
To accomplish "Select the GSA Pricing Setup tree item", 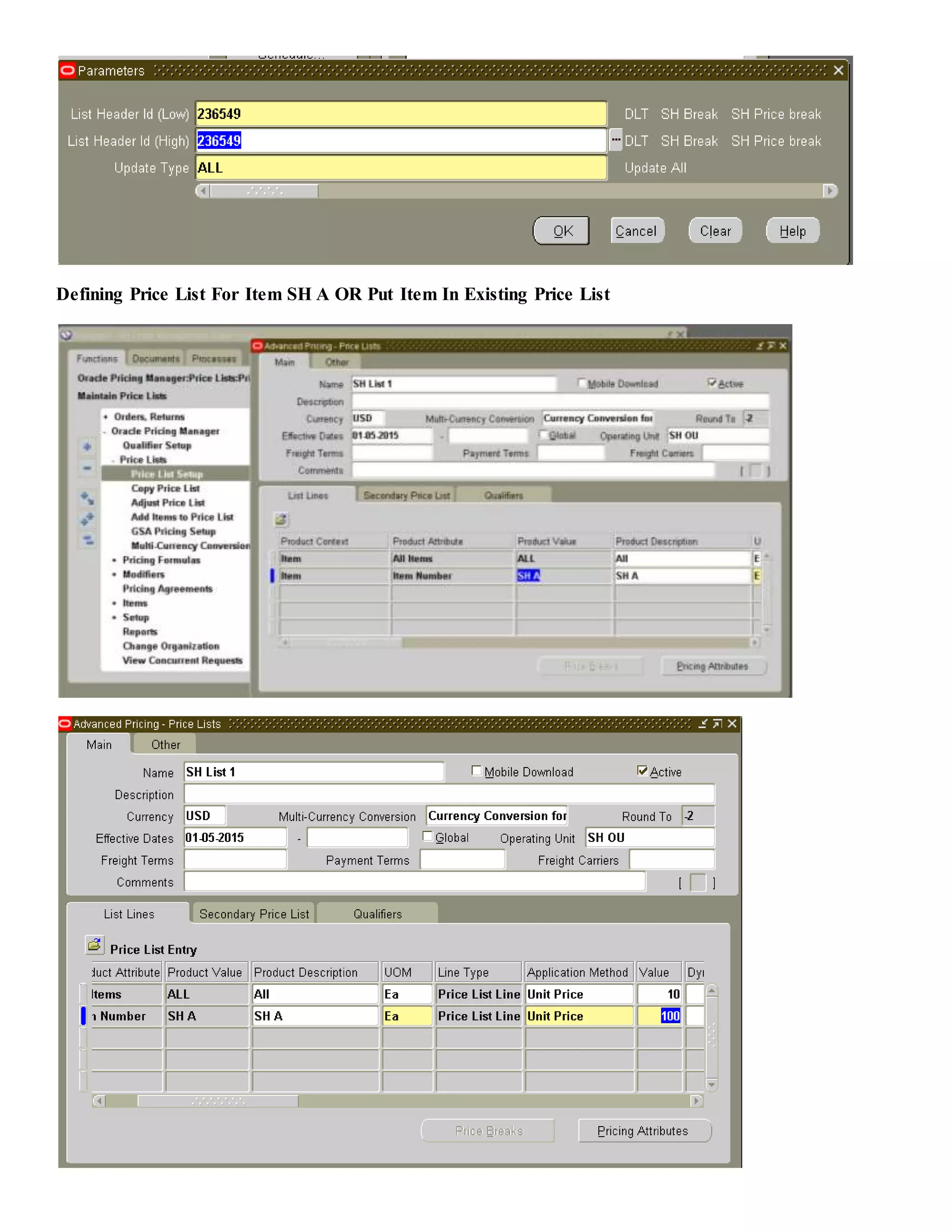I will [x=174, y=531].
